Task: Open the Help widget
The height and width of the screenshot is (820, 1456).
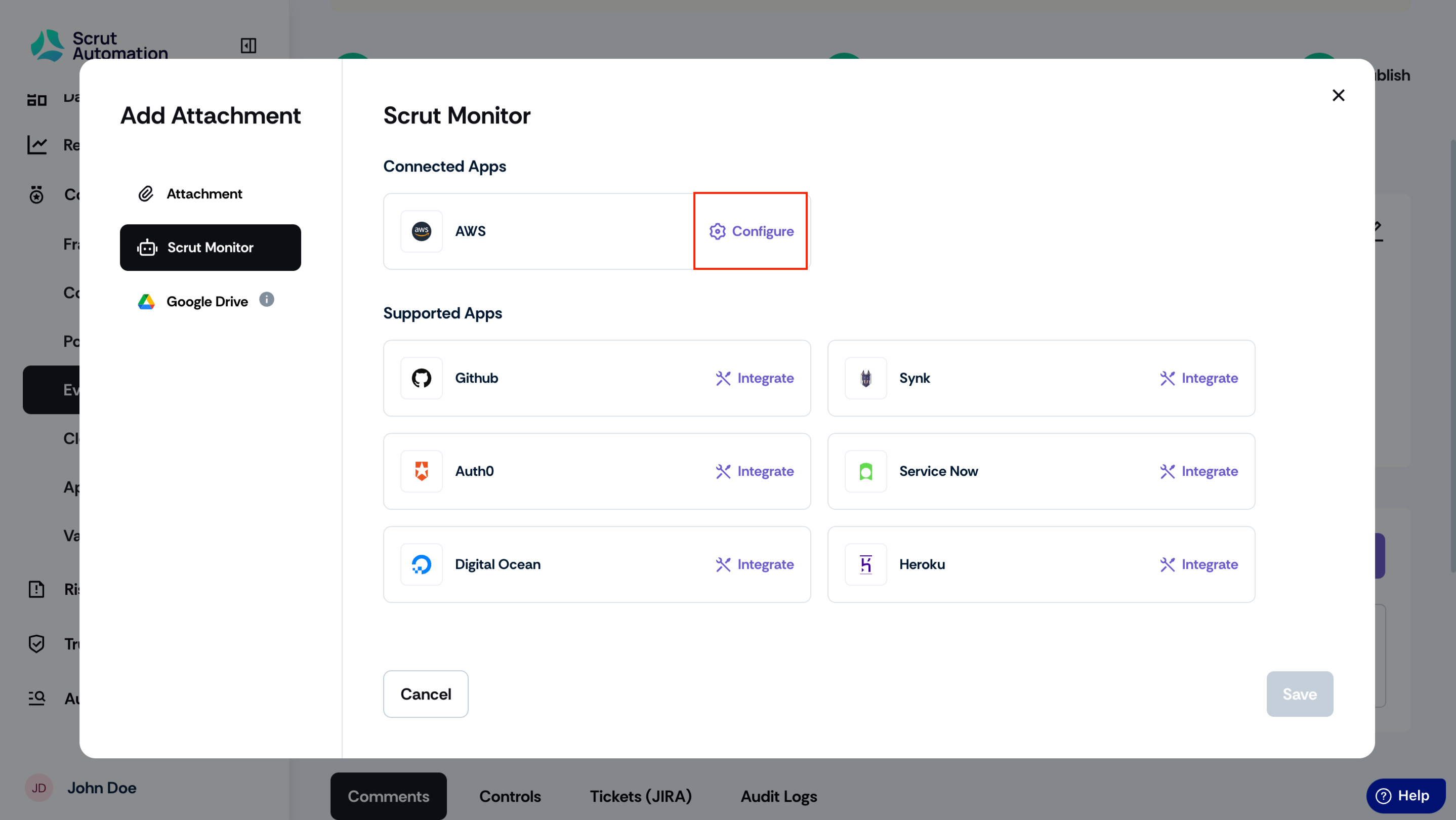Action: point(1405,796)
